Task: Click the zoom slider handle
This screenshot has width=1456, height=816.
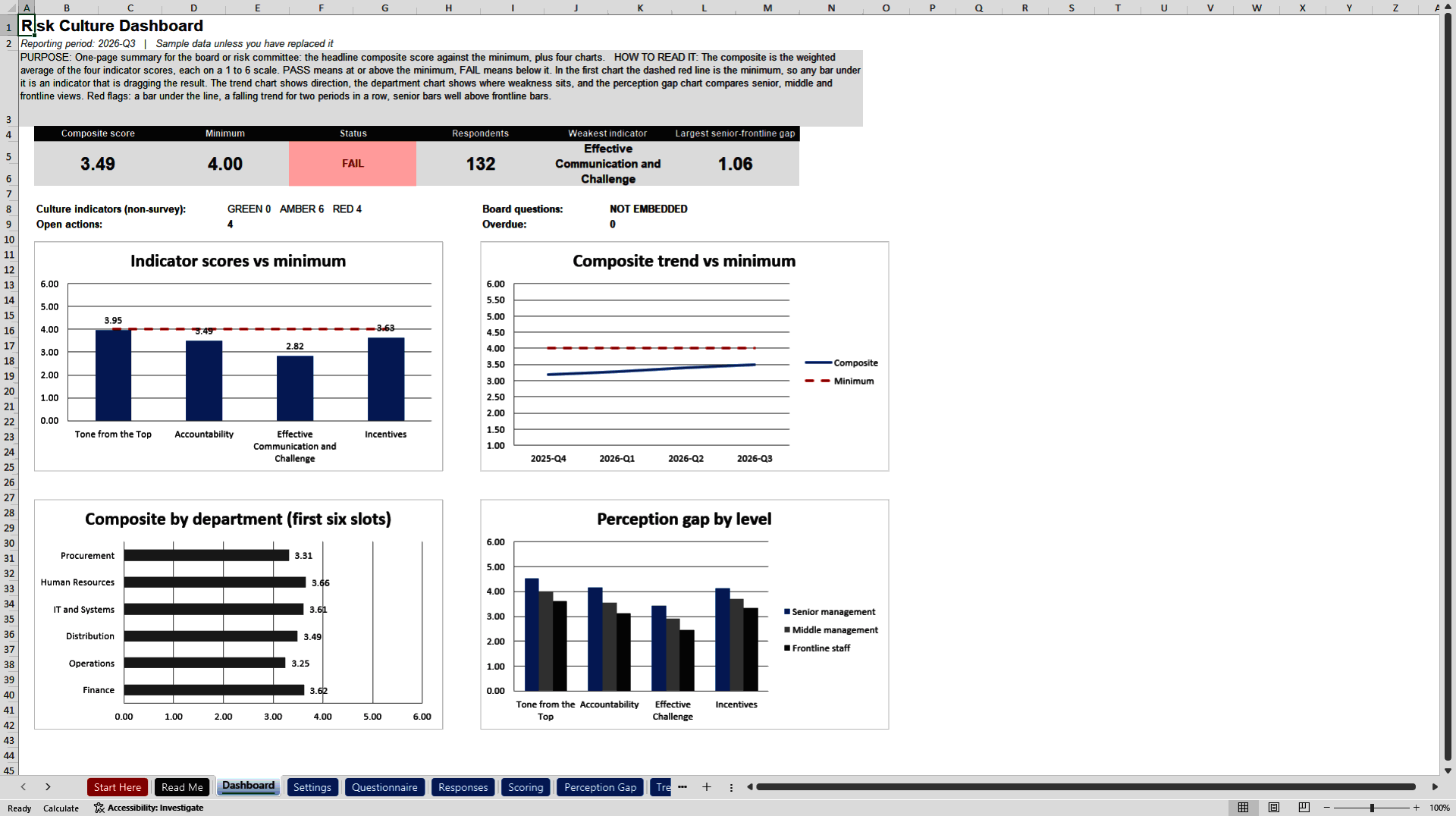Action: [x=1372, y=808]
